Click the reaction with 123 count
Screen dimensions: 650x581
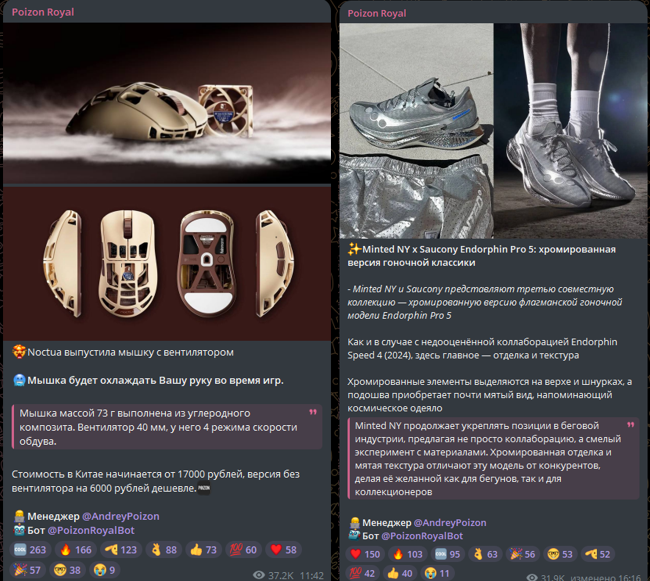point(121,550)
